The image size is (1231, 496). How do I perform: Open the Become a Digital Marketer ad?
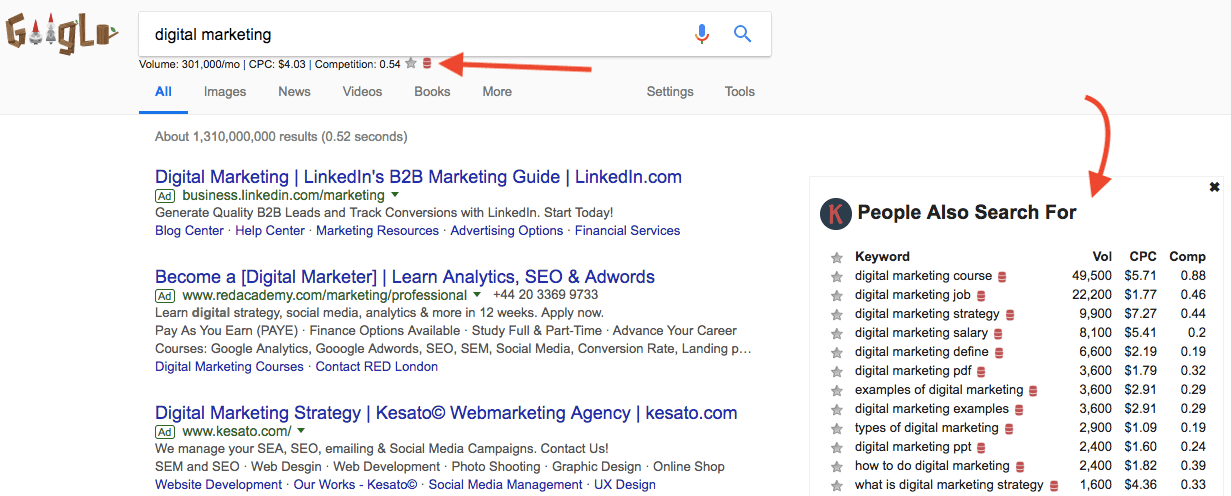405,277
